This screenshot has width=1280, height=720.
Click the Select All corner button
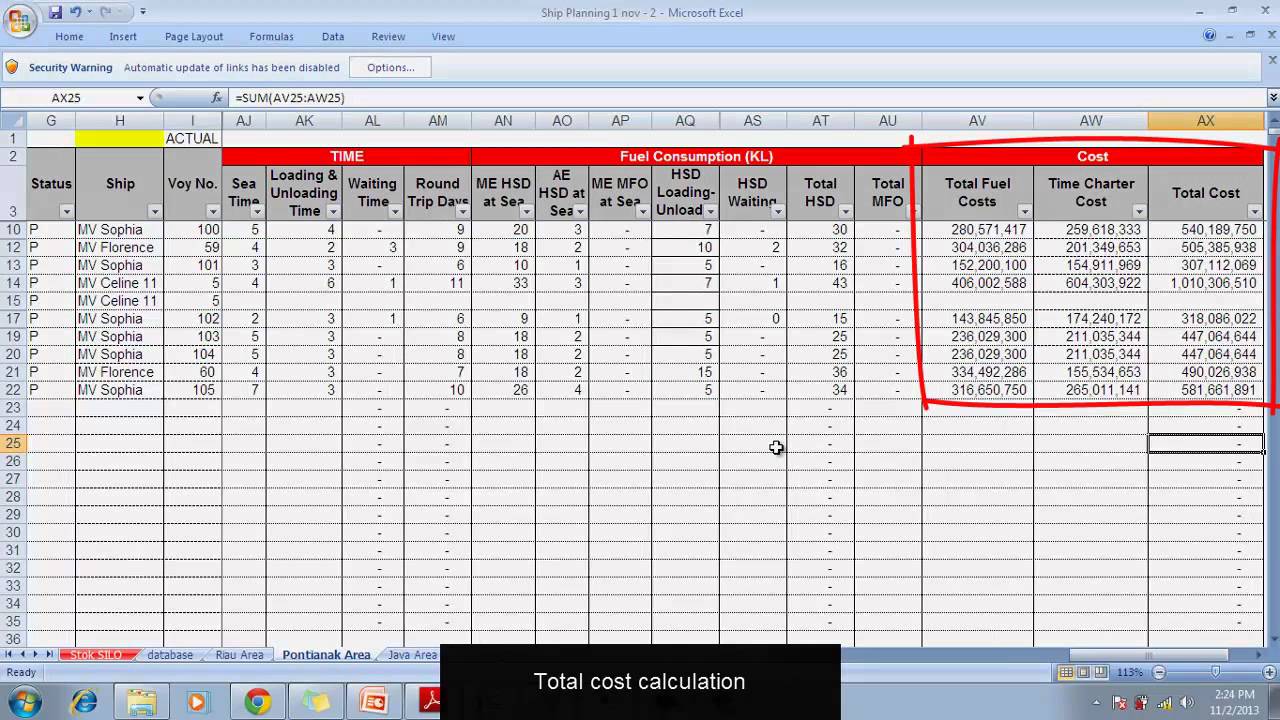point(13,121)
